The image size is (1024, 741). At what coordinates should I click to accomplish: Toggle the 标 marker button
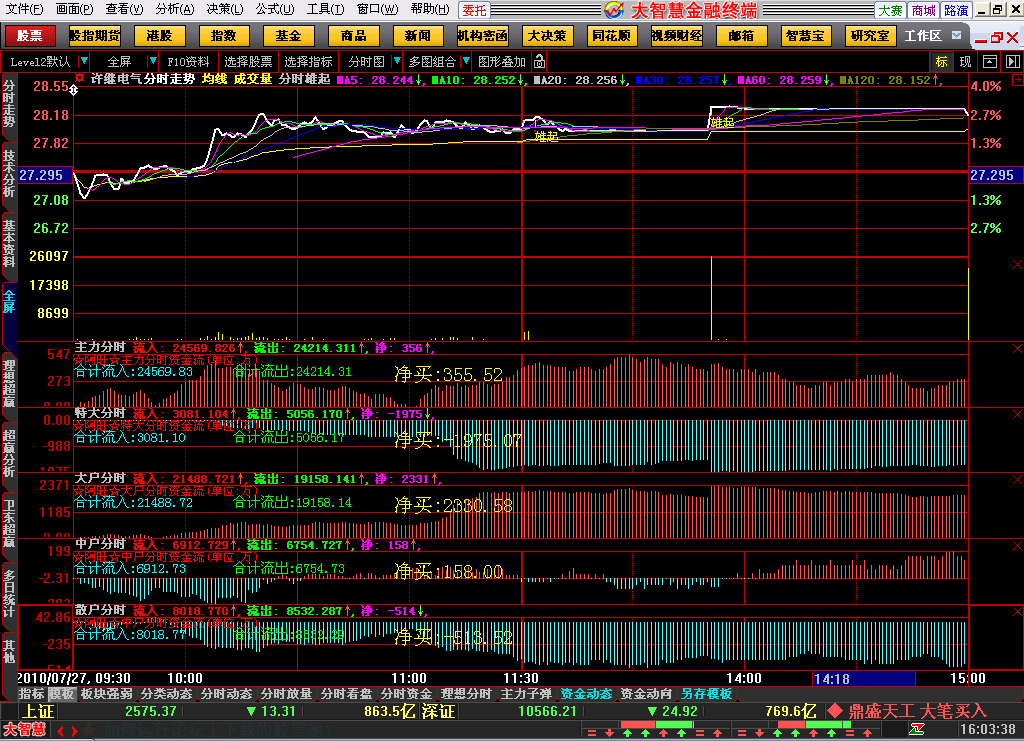click(x=941, y=61)
